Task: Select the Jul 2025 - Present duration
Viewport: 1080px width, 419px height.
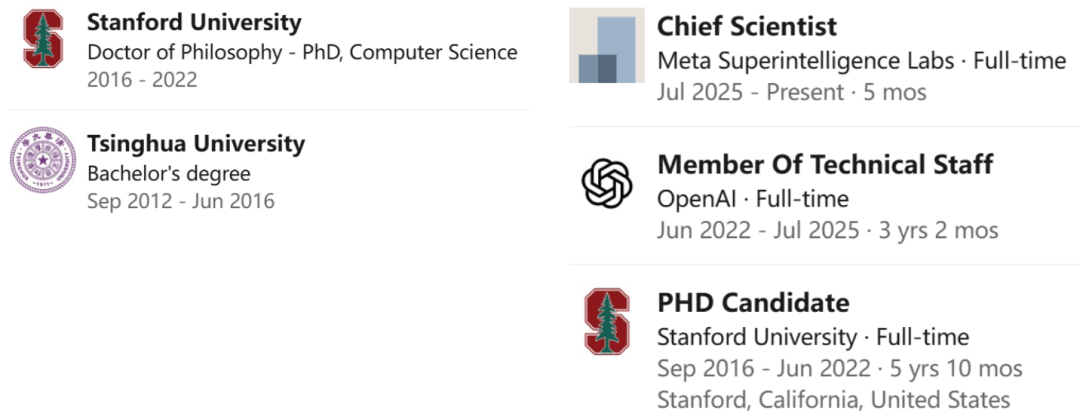Action: coord(792,93)
